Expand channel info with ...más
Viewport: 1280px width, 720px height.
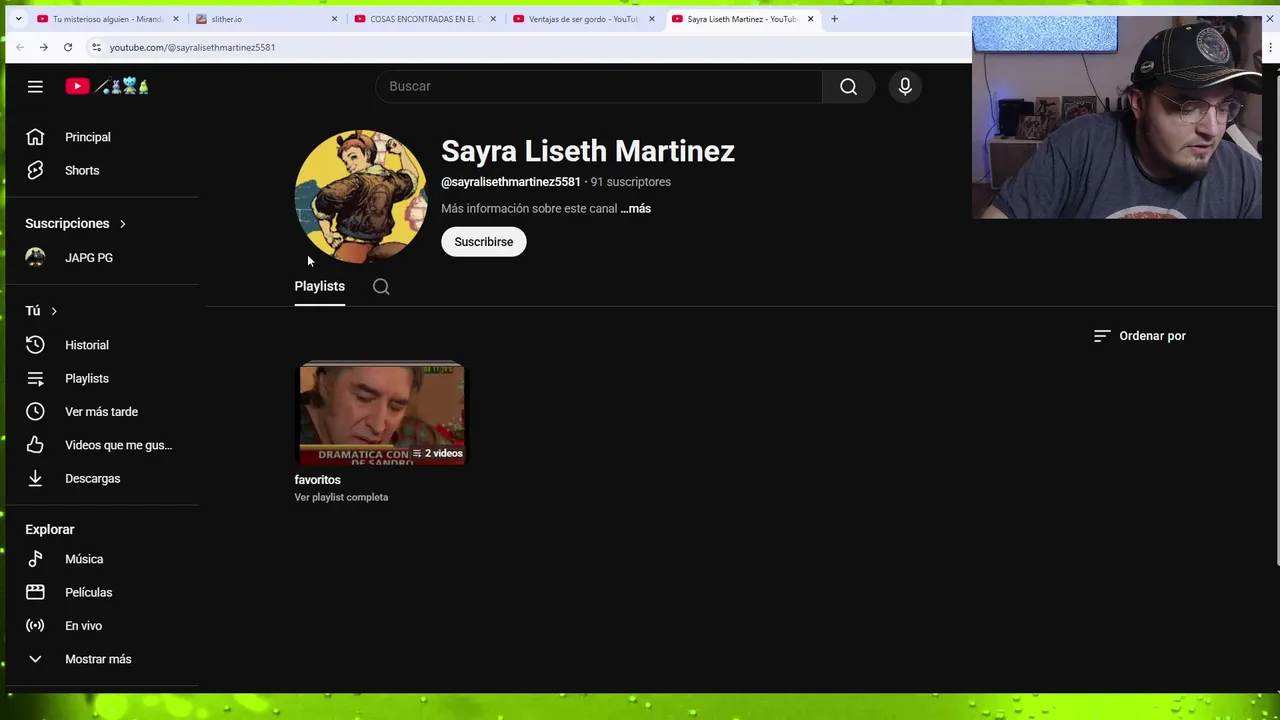click(635, 209)
